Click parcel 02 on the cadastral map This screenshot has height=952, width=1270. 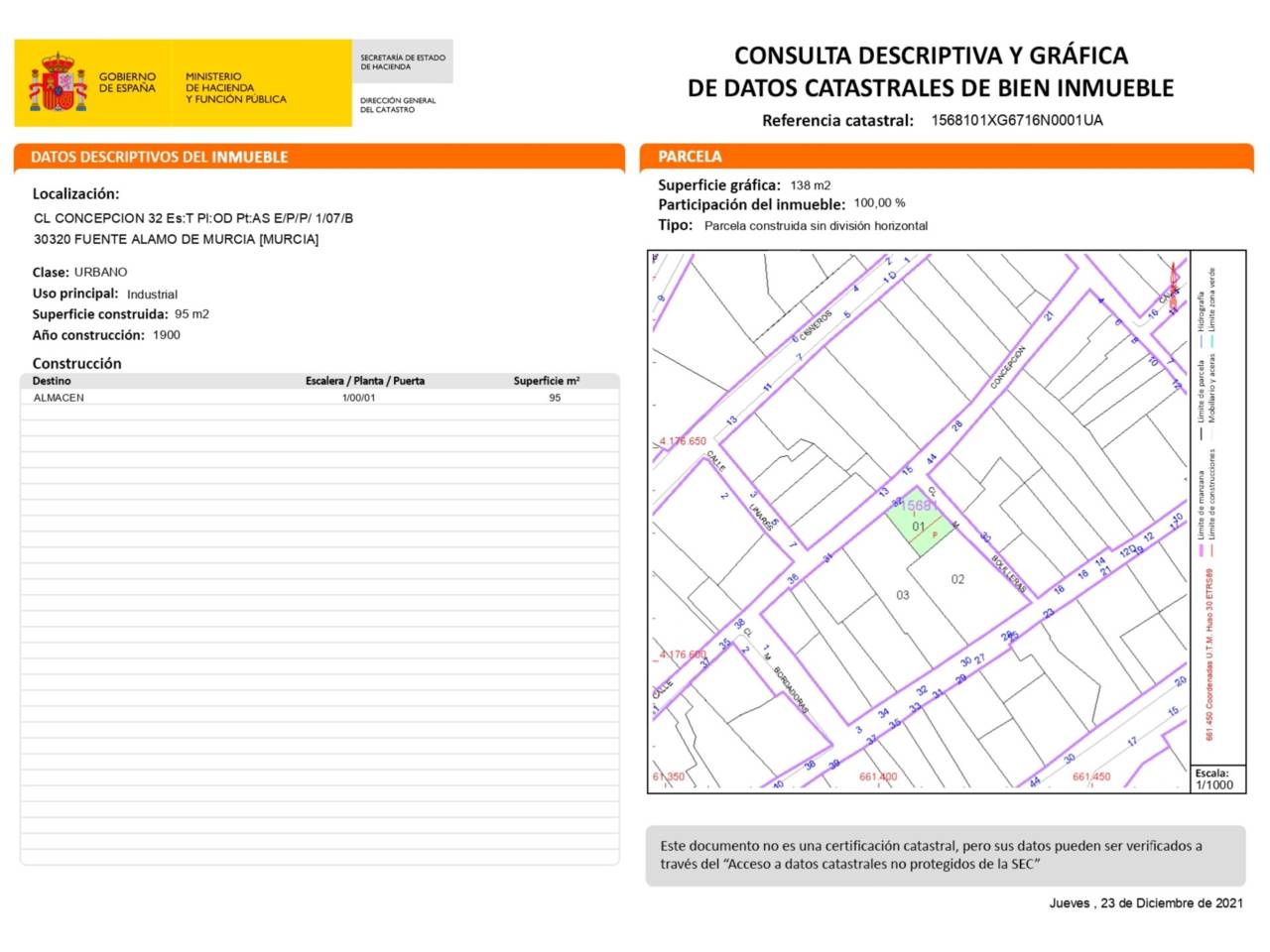click(x=957, y=579)
